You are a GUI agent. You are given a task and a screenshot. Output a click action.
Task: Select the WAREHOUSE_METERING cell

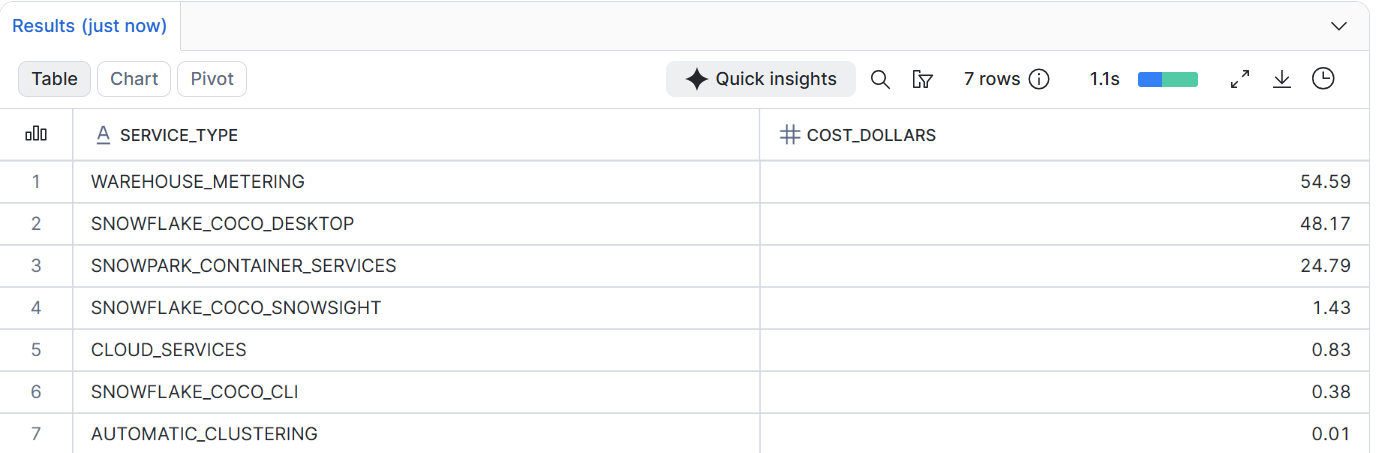pos(416,182)
